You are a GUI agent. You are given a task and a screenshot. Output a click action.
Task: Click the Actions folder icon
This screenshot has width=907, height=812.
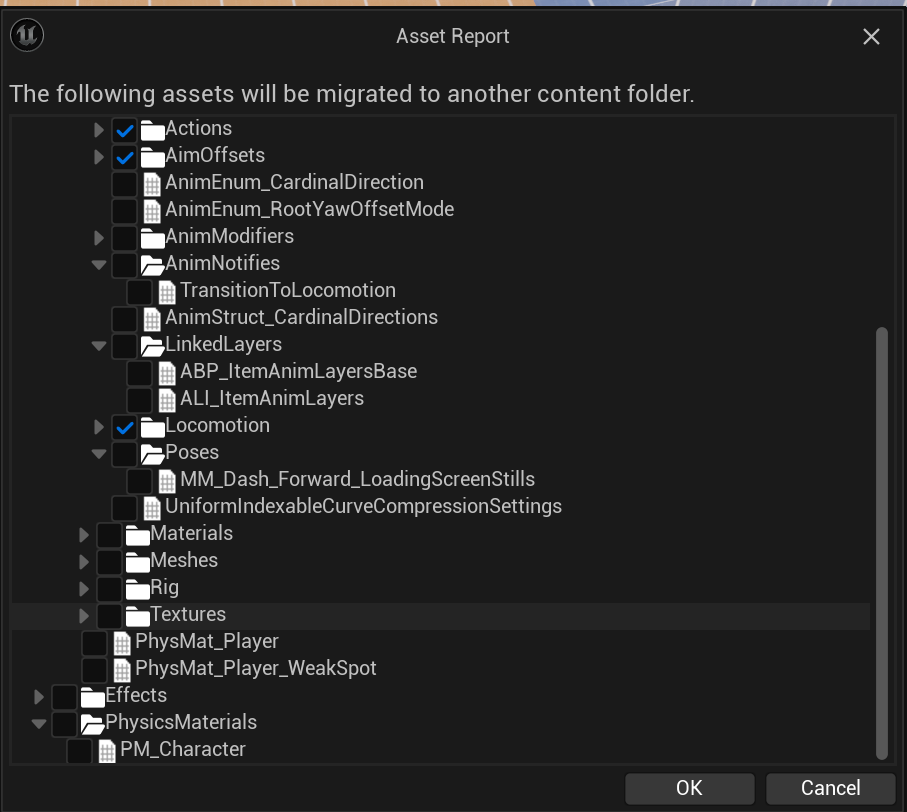pos(153,130)
